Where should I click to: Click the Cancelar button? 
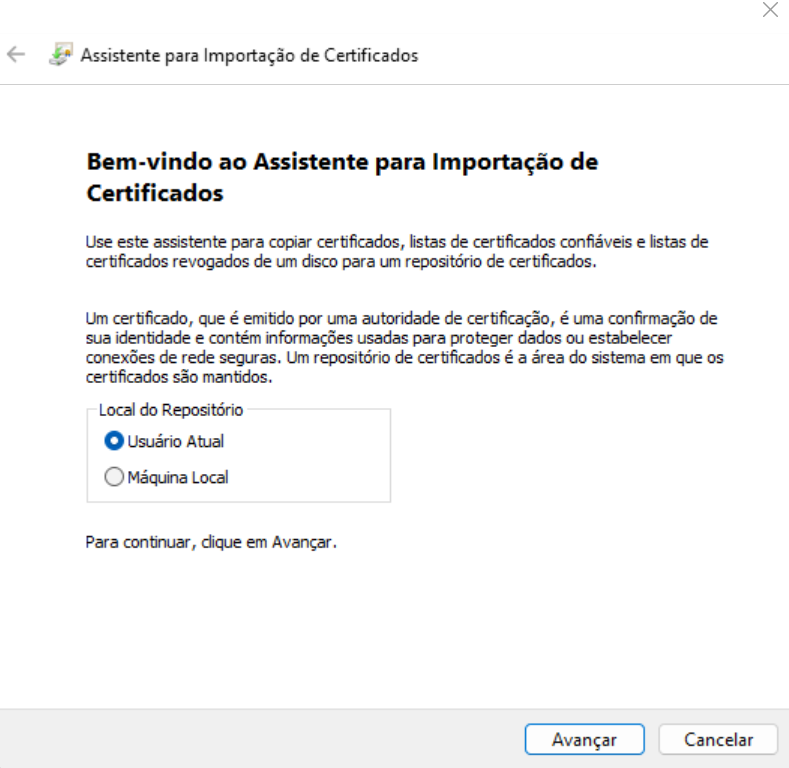click(718, 739)
